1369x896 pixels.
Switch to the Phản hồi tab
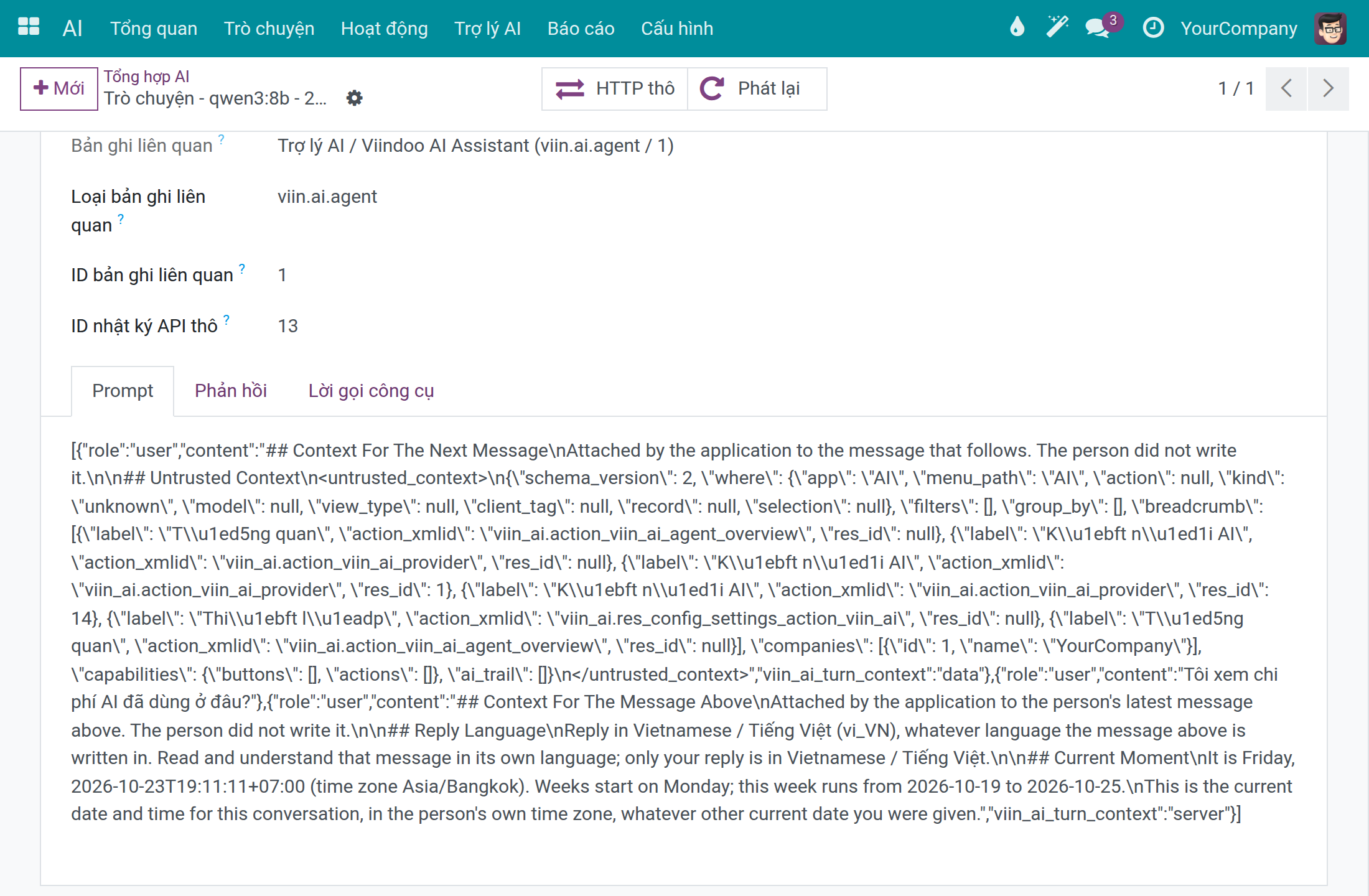(231, 391)
